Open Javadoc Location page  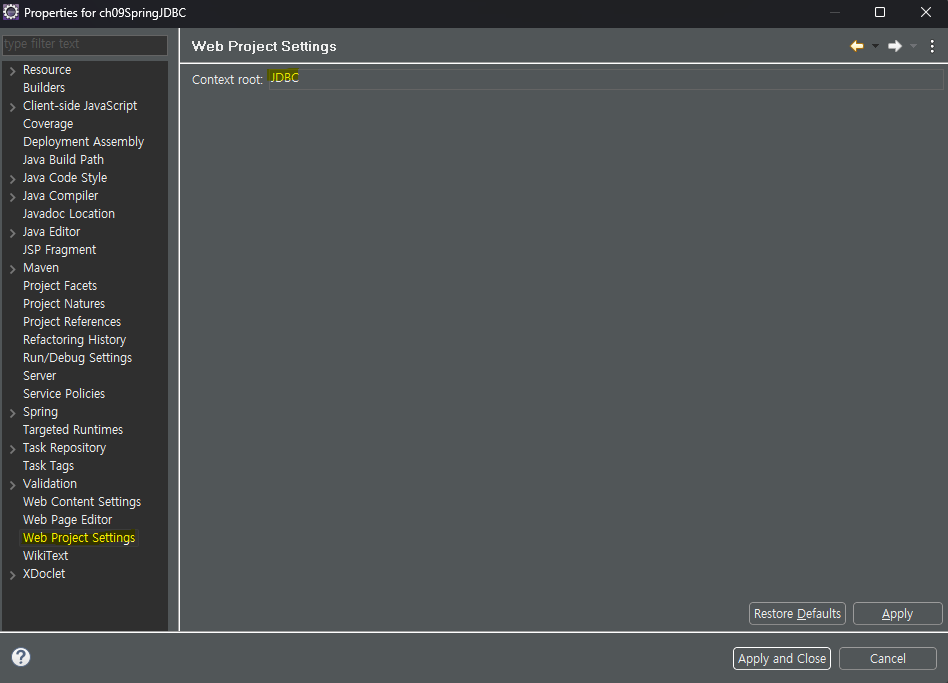[x=69, y=213]
